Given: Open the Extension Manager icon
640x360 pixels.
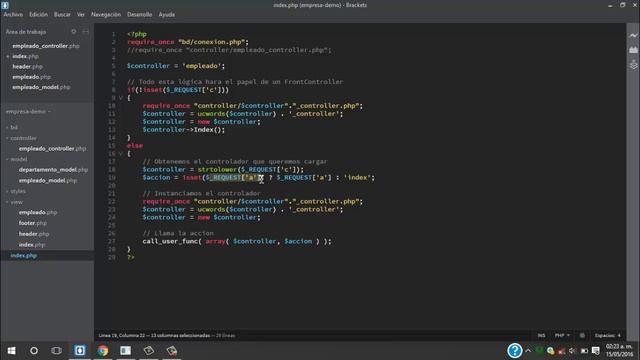Looking at the screenshot, I should point(633,50).
